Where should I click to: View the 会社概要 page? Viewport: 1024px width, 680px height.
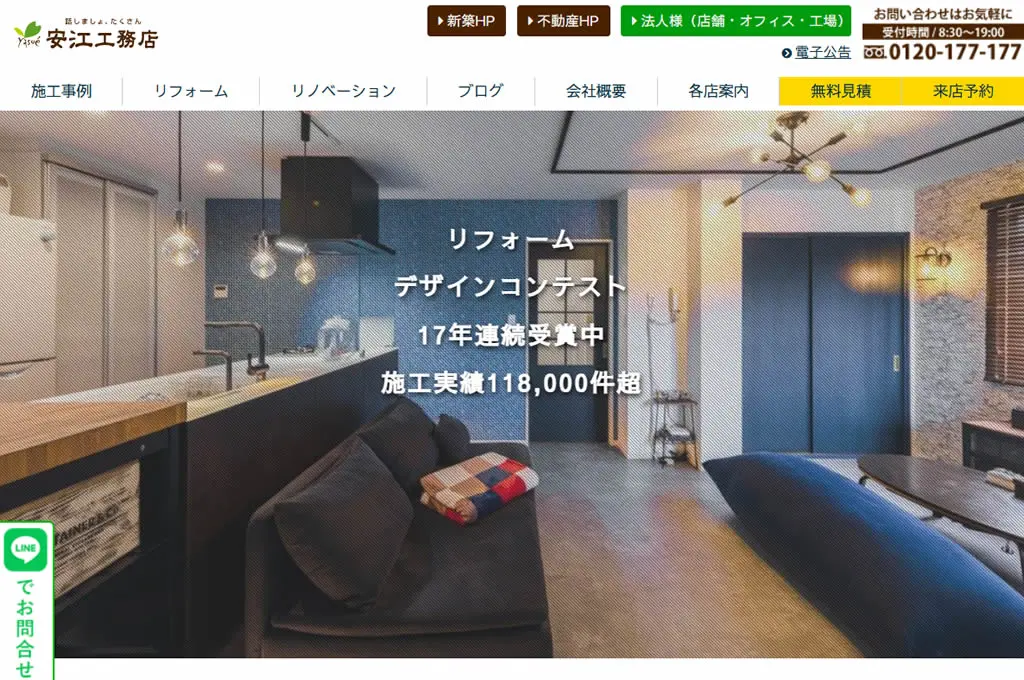[x=596, y=91]
